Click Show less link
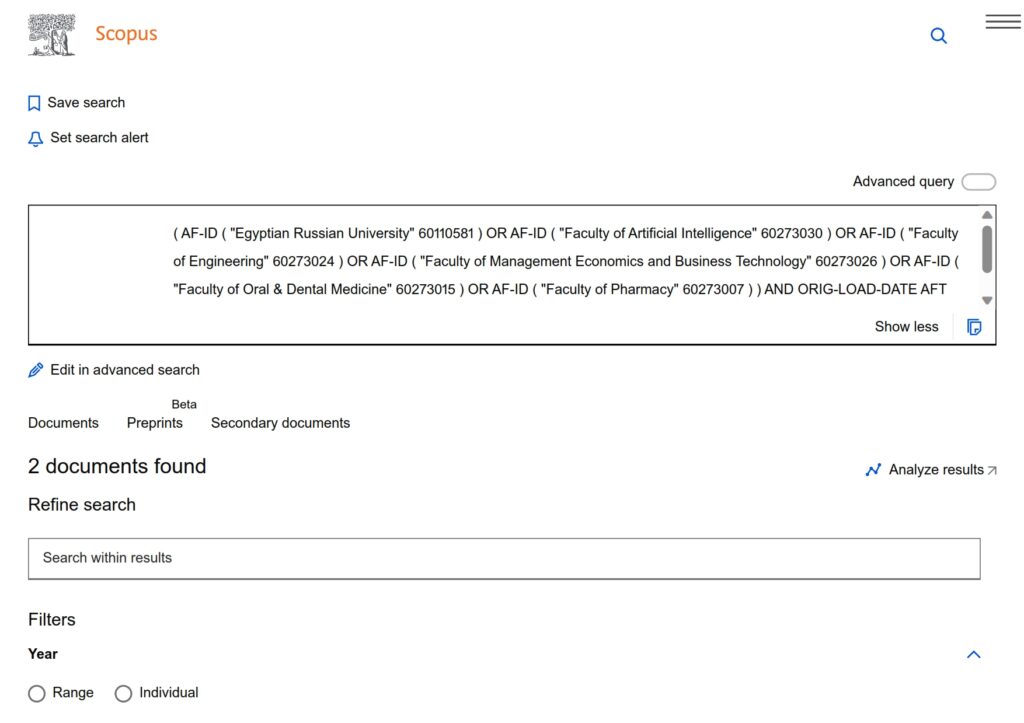1024x723 pixels. click(x=906, y=327)
